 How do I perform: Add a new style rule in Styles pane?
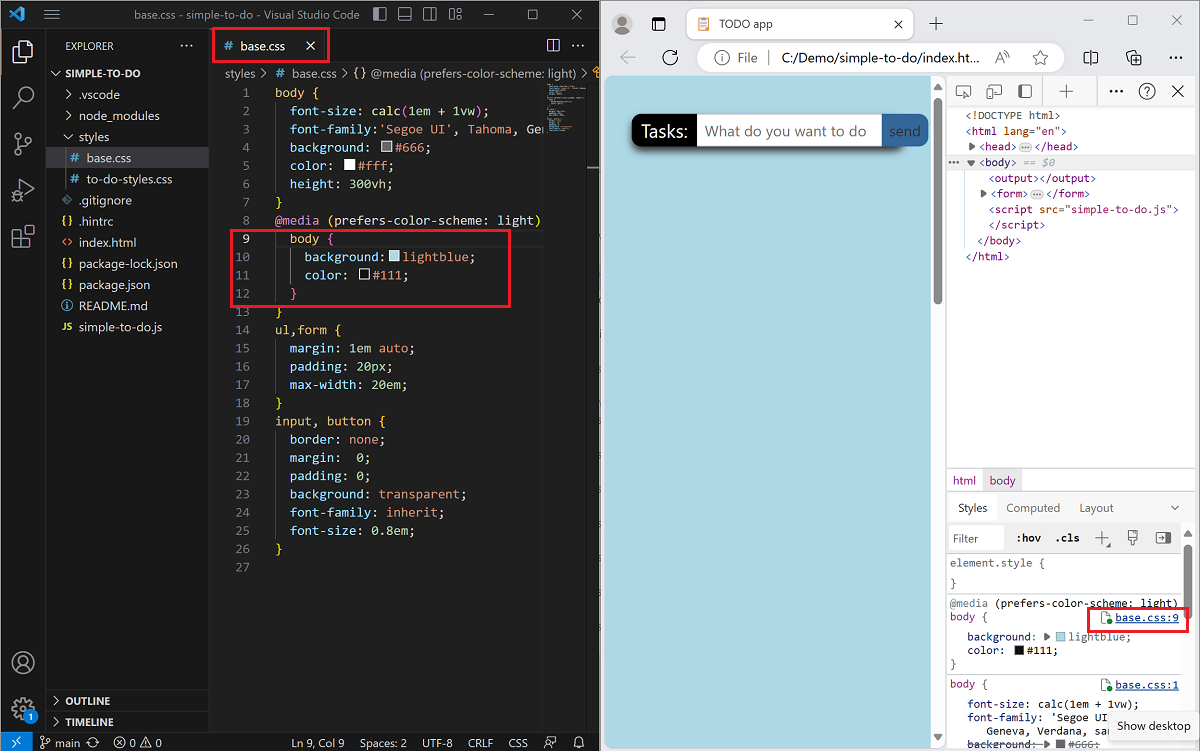pyautogui.click(x=1101, y=537)
